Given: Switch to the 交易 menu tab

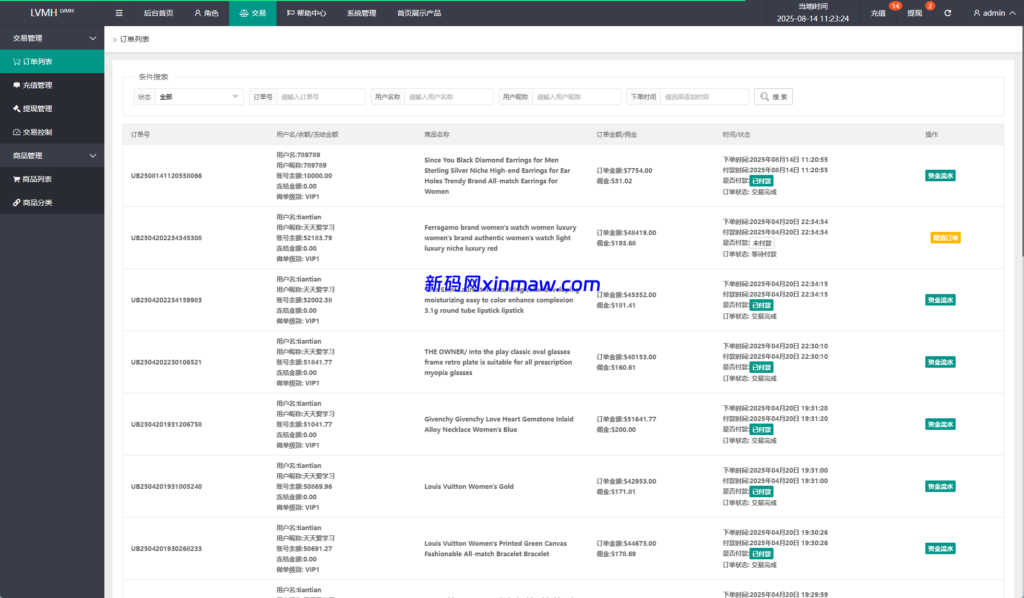Looking at the screenshot, I should [x=252, y=13].
